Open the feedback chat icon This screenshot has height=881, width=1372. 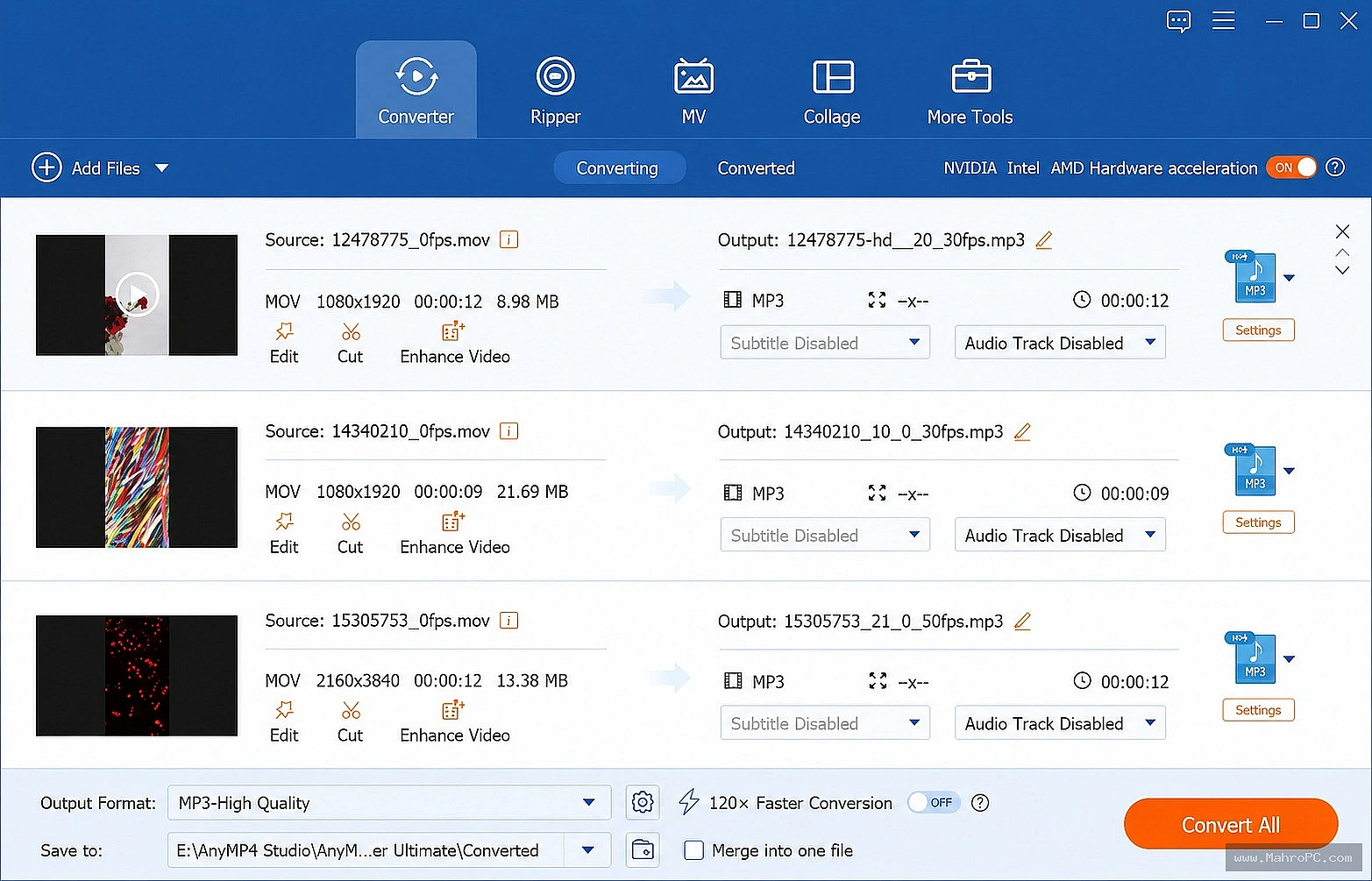point(1179,21)
